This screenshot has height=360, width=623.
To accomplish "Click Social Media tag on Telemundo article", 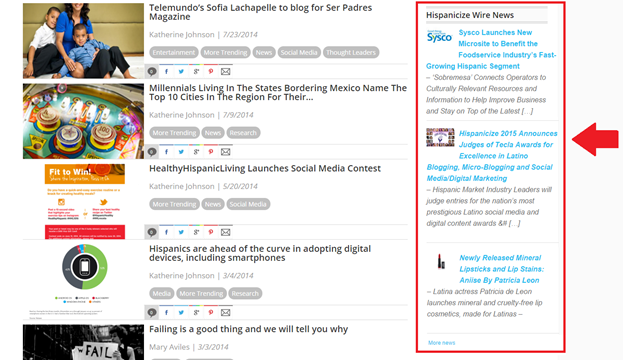I will click(299, 52).
